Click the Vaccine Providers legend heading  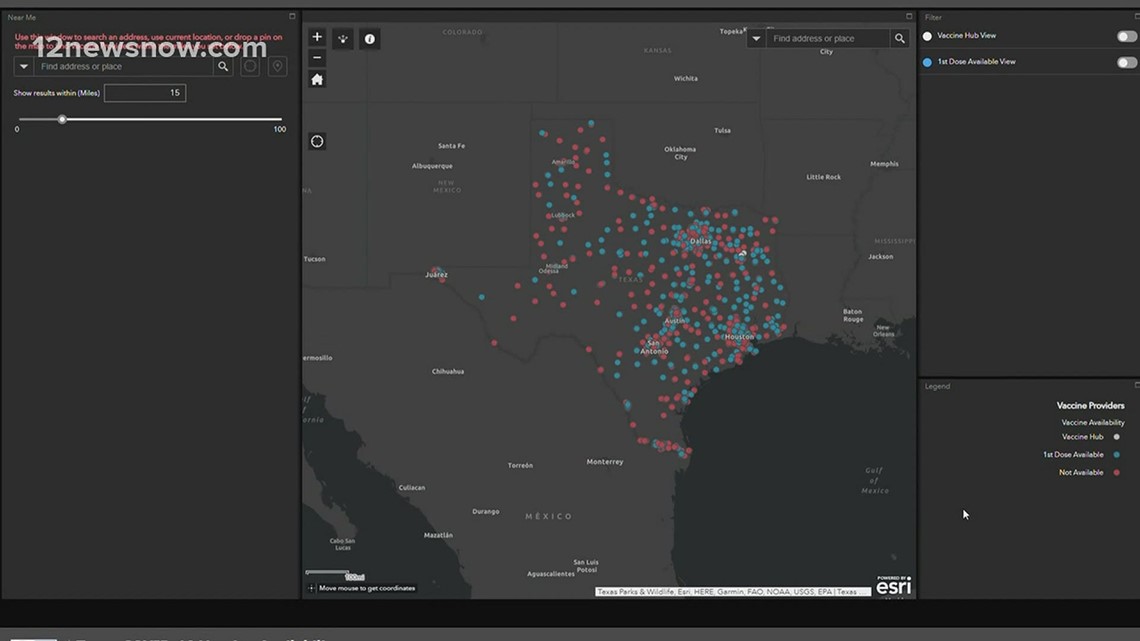1090,406
